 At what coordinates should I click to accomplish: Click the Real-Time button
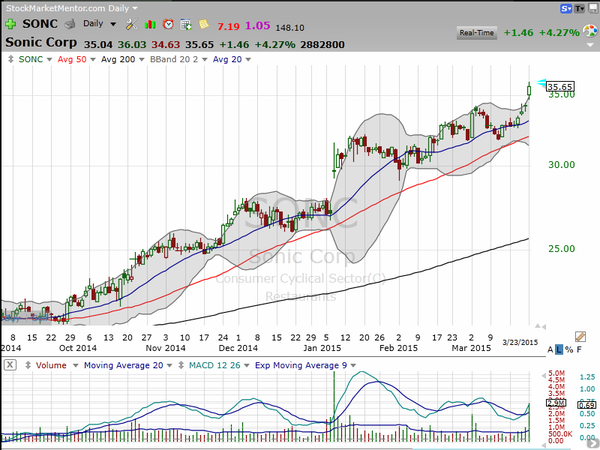[476, 33]
